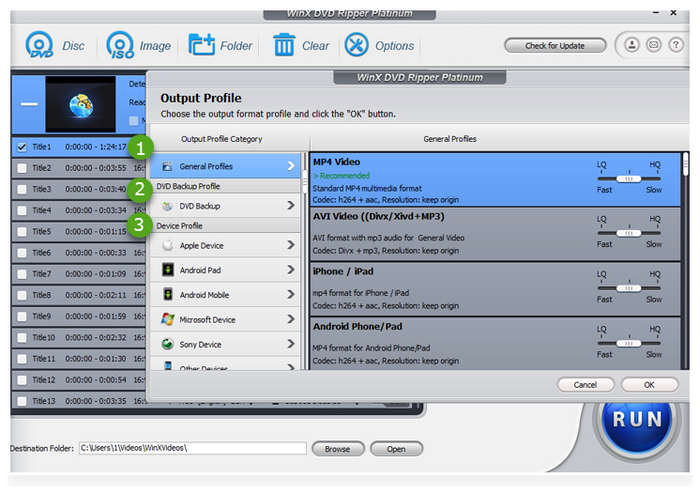Click the Open folder button
The width and height of the screenshot is (700, 494).
tap(396, 449)
